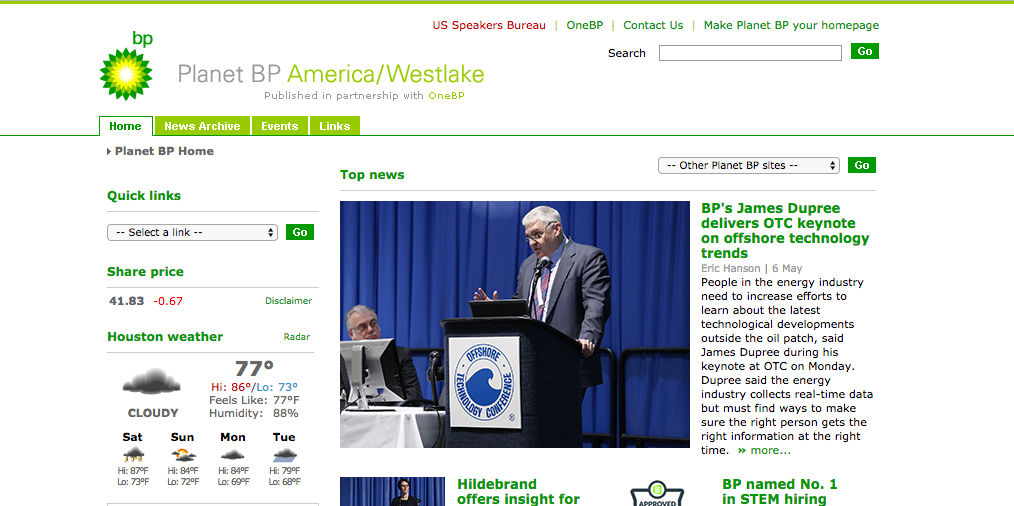Click the Lo: 73° temperature text
Image resolution: width=1014 pixels, height=506 pixels.
pyautogui.click(x=277, y=387)
